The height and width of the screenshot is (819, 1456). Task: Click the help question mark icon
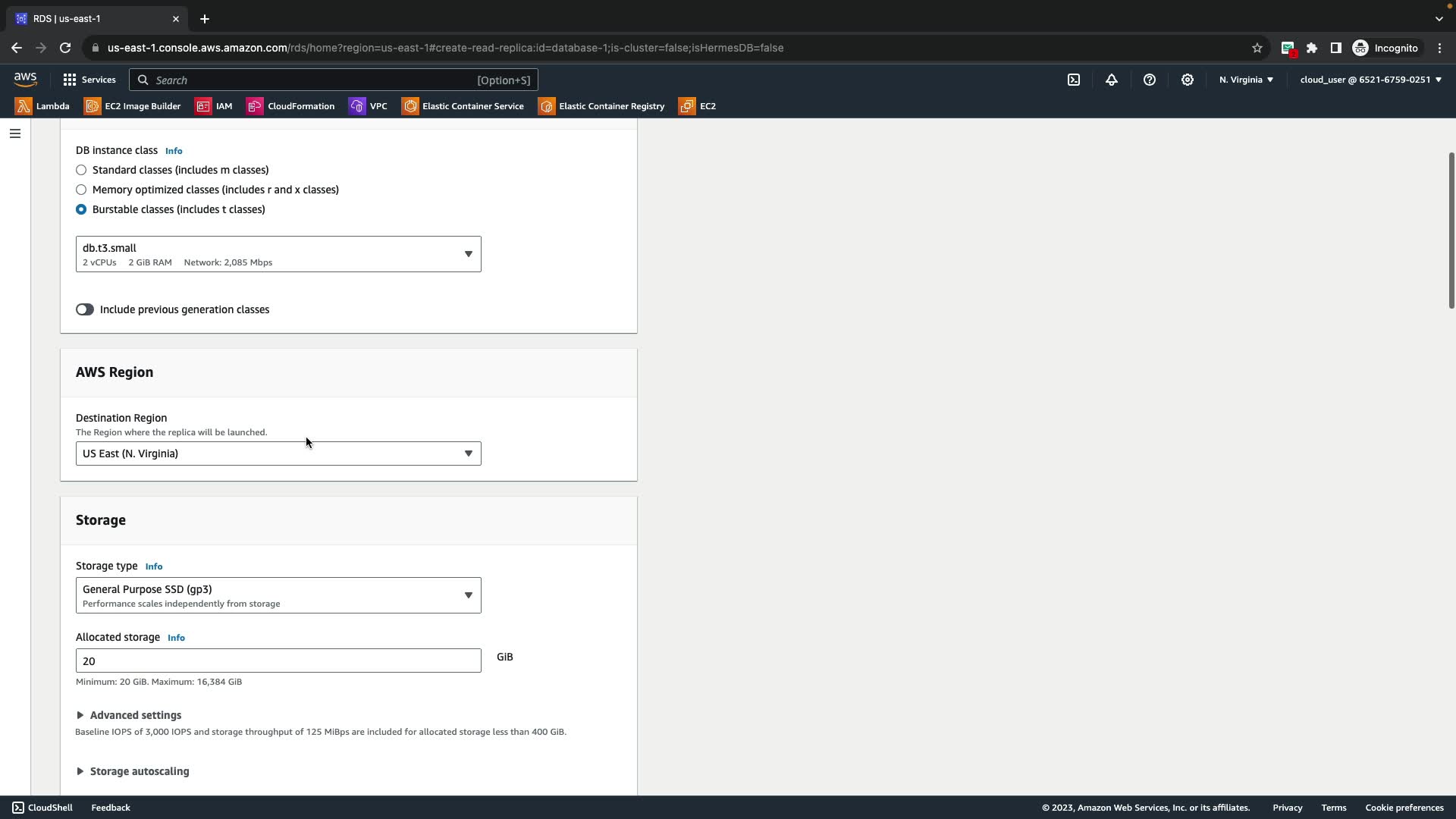click(x=1150, y=80)
